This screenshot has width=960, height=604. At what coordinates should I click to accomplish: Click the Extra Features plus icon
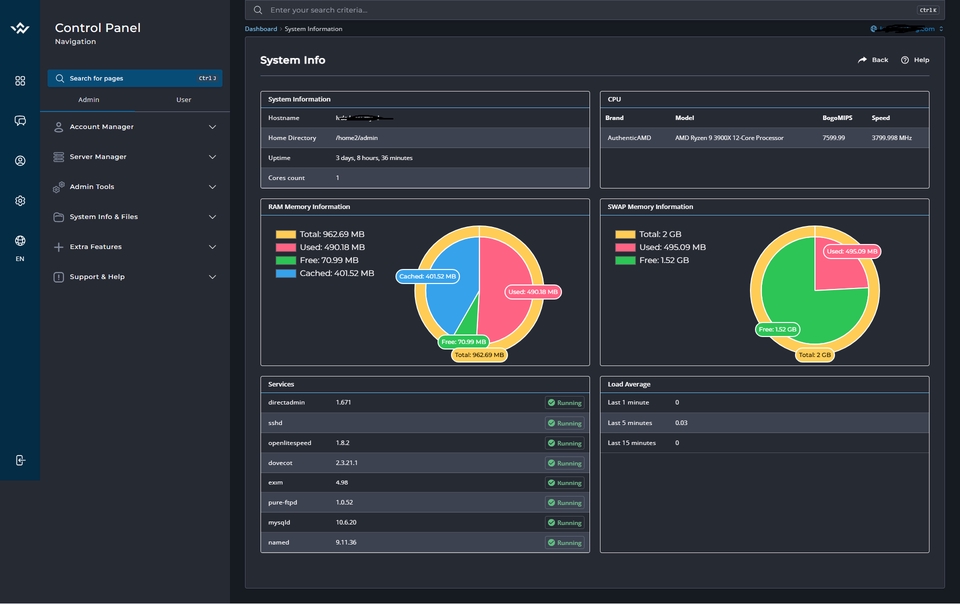[58, 247]
